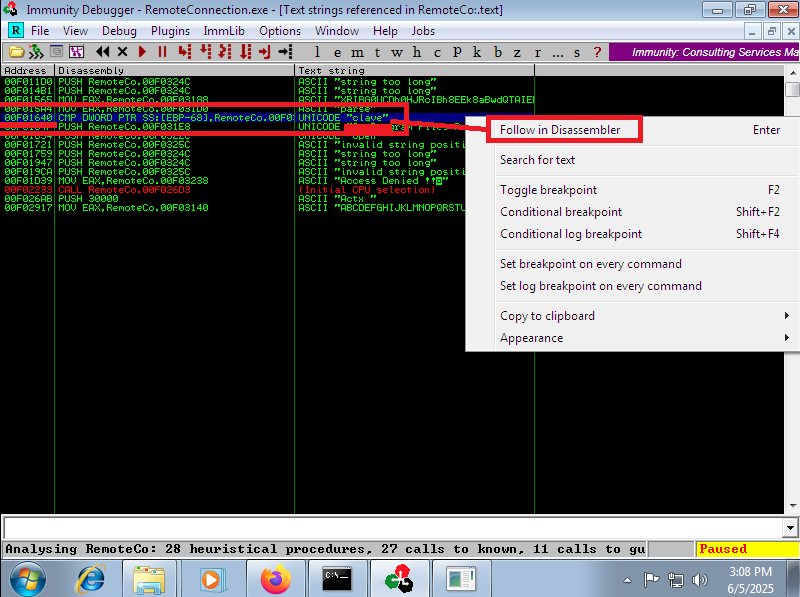
Task: Show threads with the 't' button
Action: 377,52
